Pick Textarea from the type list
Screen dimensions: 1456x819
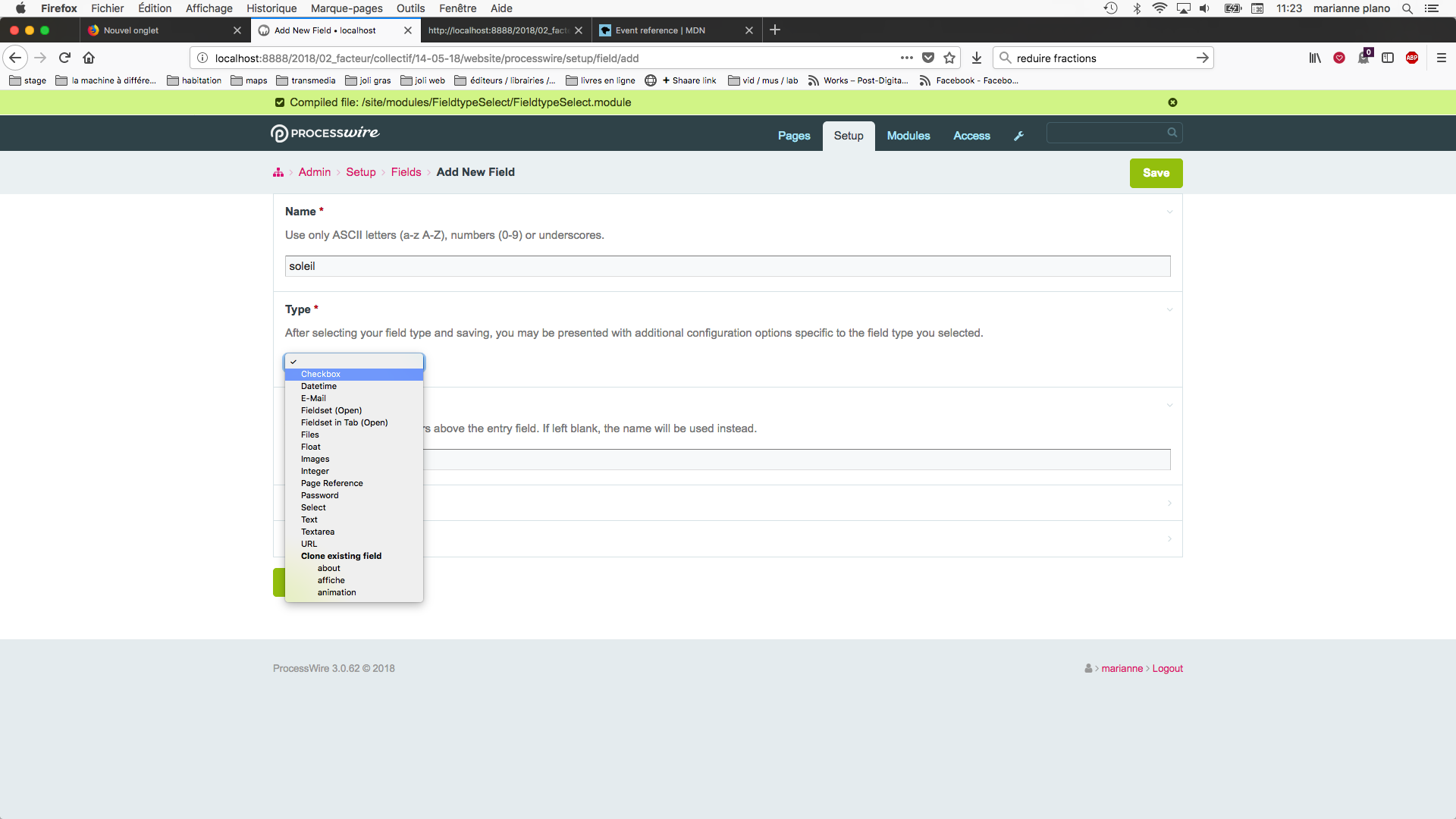pyautogui.click(x=317, y=532)
